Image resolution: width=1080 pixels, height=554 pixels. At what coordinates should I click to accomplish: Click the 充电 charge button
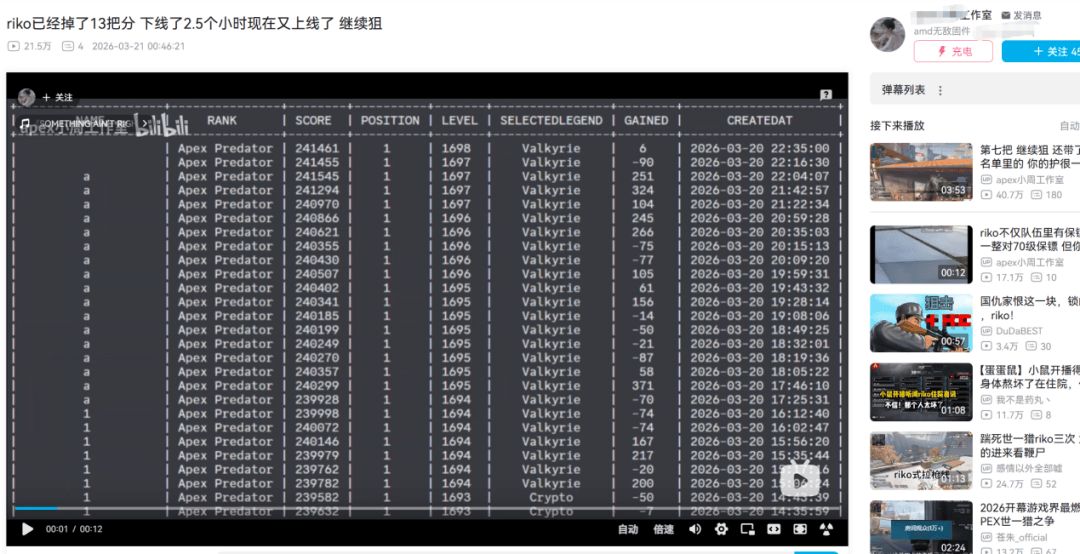point(953,51)
